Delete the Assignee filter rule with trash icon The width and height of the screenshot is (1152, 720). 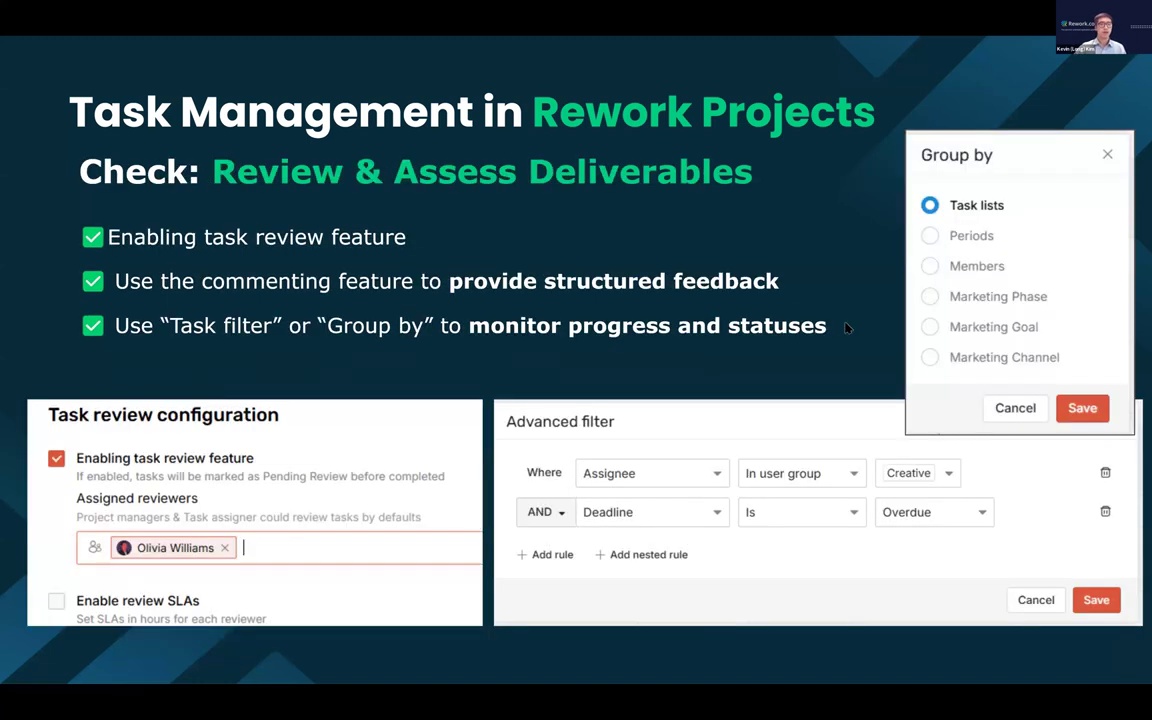tap(1105, 472)
